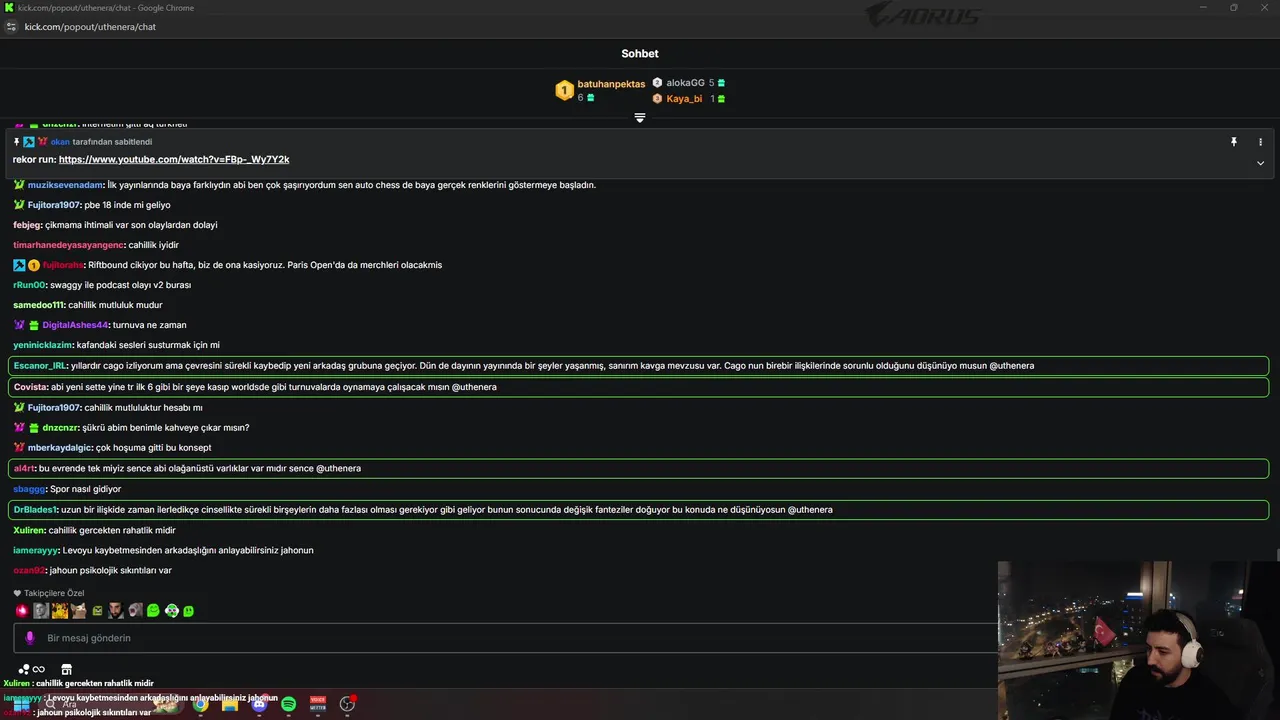Insert the fire Pikachu follower emote
1280x720 pixels.
pos(60,611)
